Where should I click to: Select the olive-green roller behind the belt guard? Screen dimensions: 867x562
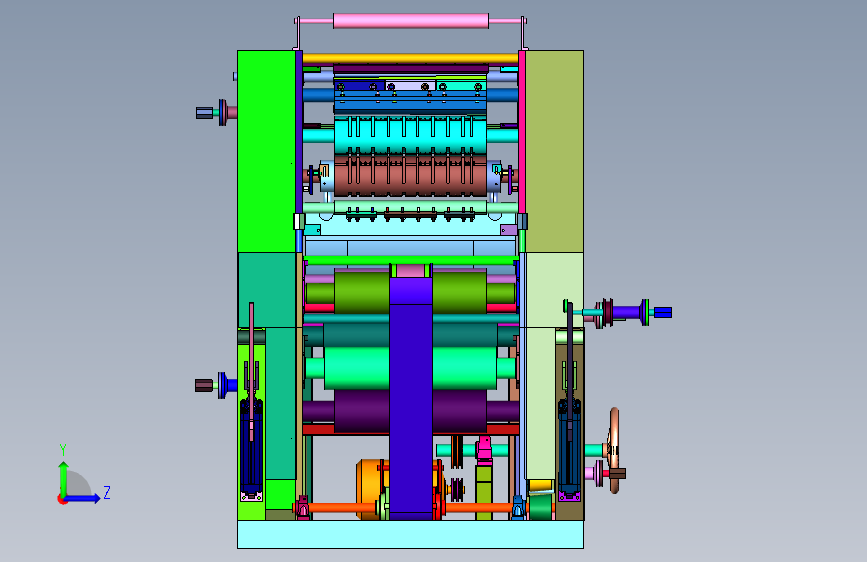pos(362,292)
